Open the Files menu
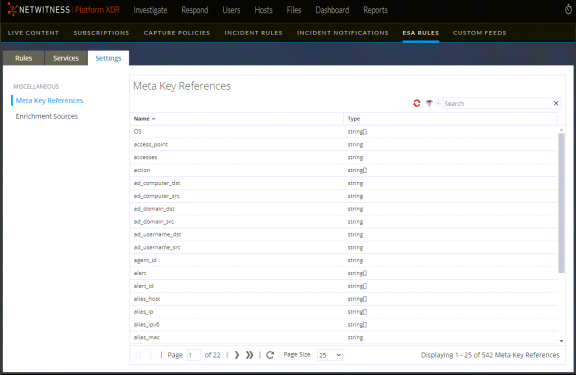Screen dimensions: 576x375 click(x=294, y=10)
